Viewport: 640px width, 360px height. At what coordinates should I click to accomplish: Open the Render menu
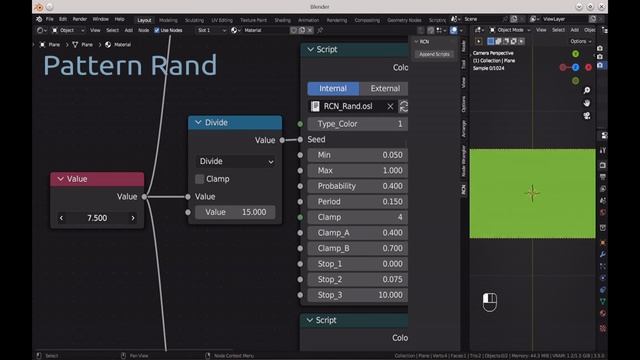point(80,19)
